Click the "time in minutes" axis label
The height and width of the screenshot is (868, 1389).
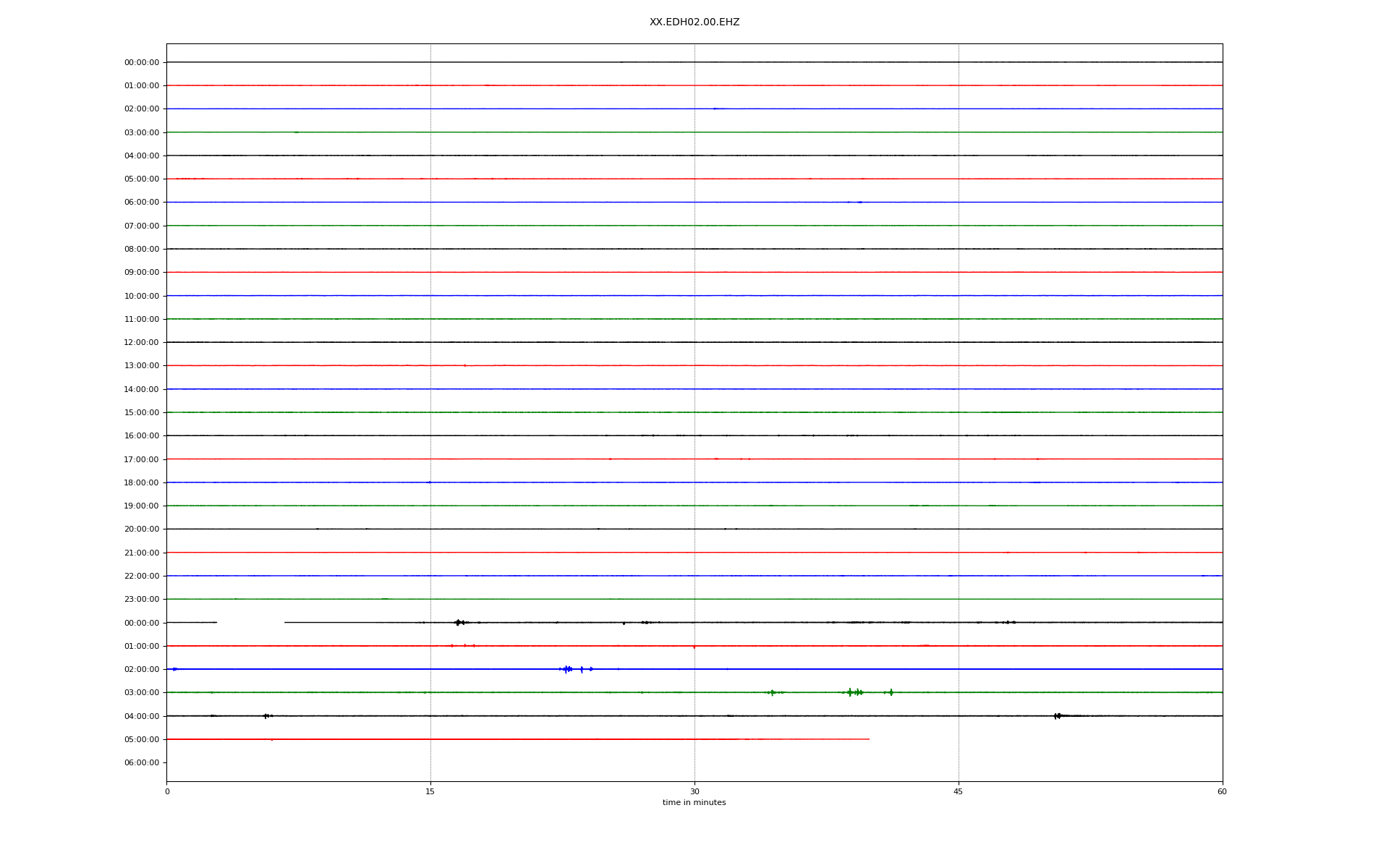(694, 802)
